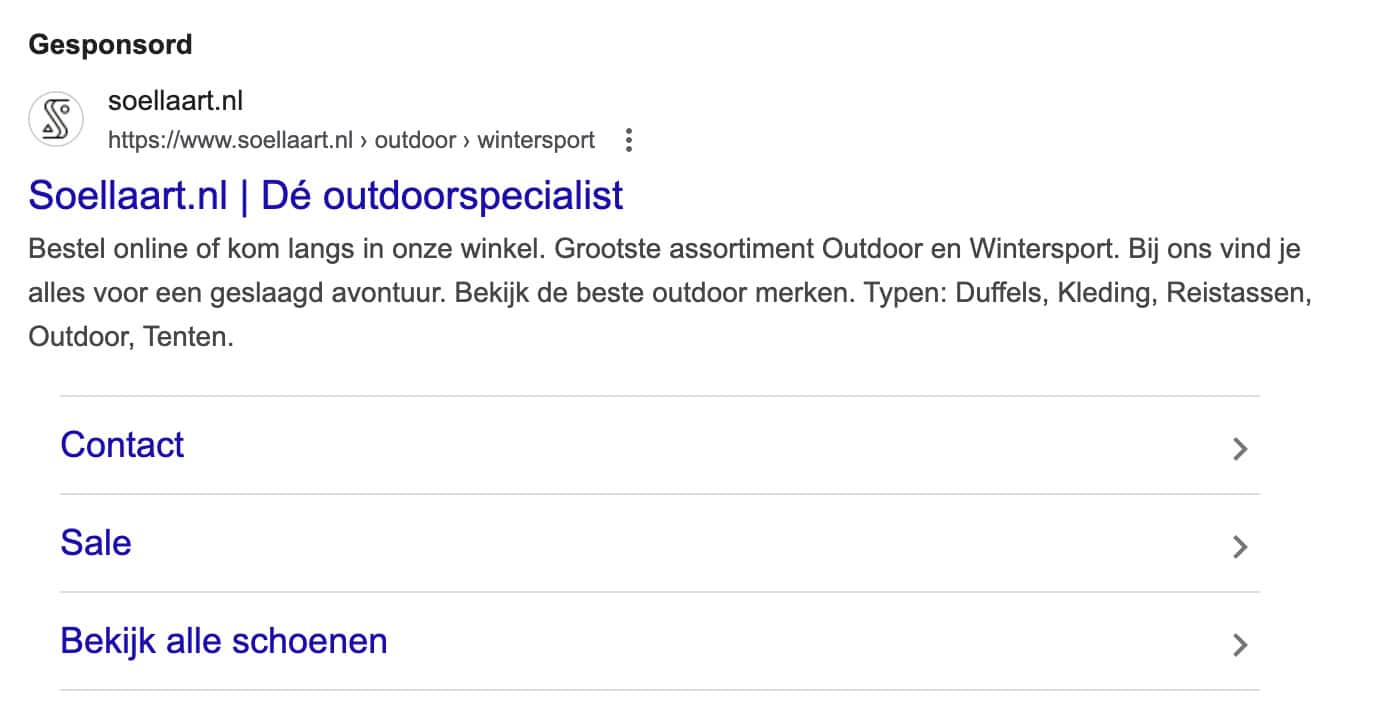Open the Sale sitelink
Screen dimensions: 1378x705
pos(96,543)
